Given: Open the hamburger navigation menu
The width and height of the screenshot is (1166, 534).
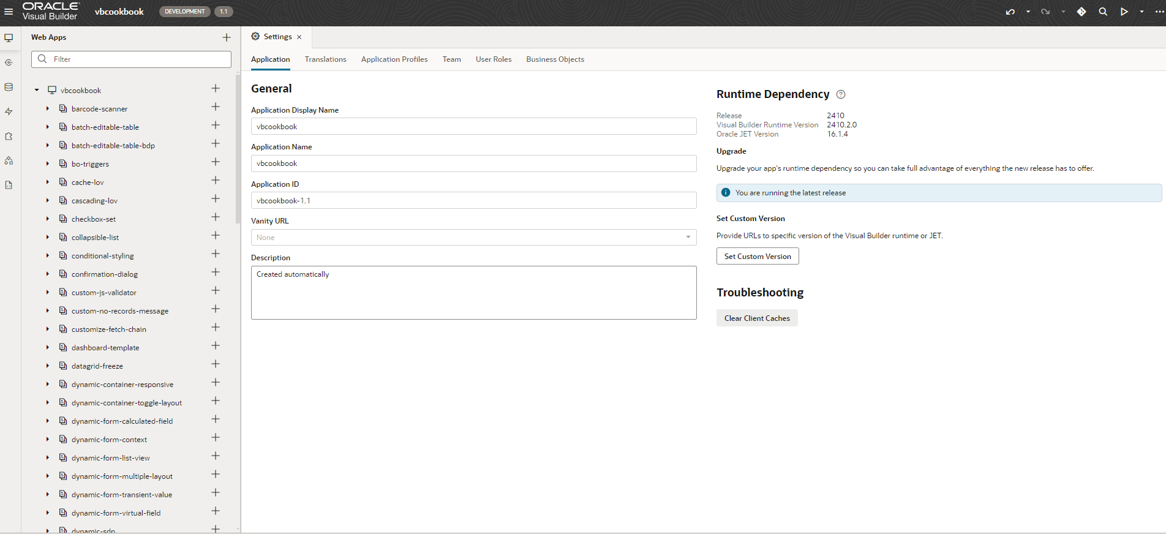Looking at the screenshot, I should click(x=9, y=12).
